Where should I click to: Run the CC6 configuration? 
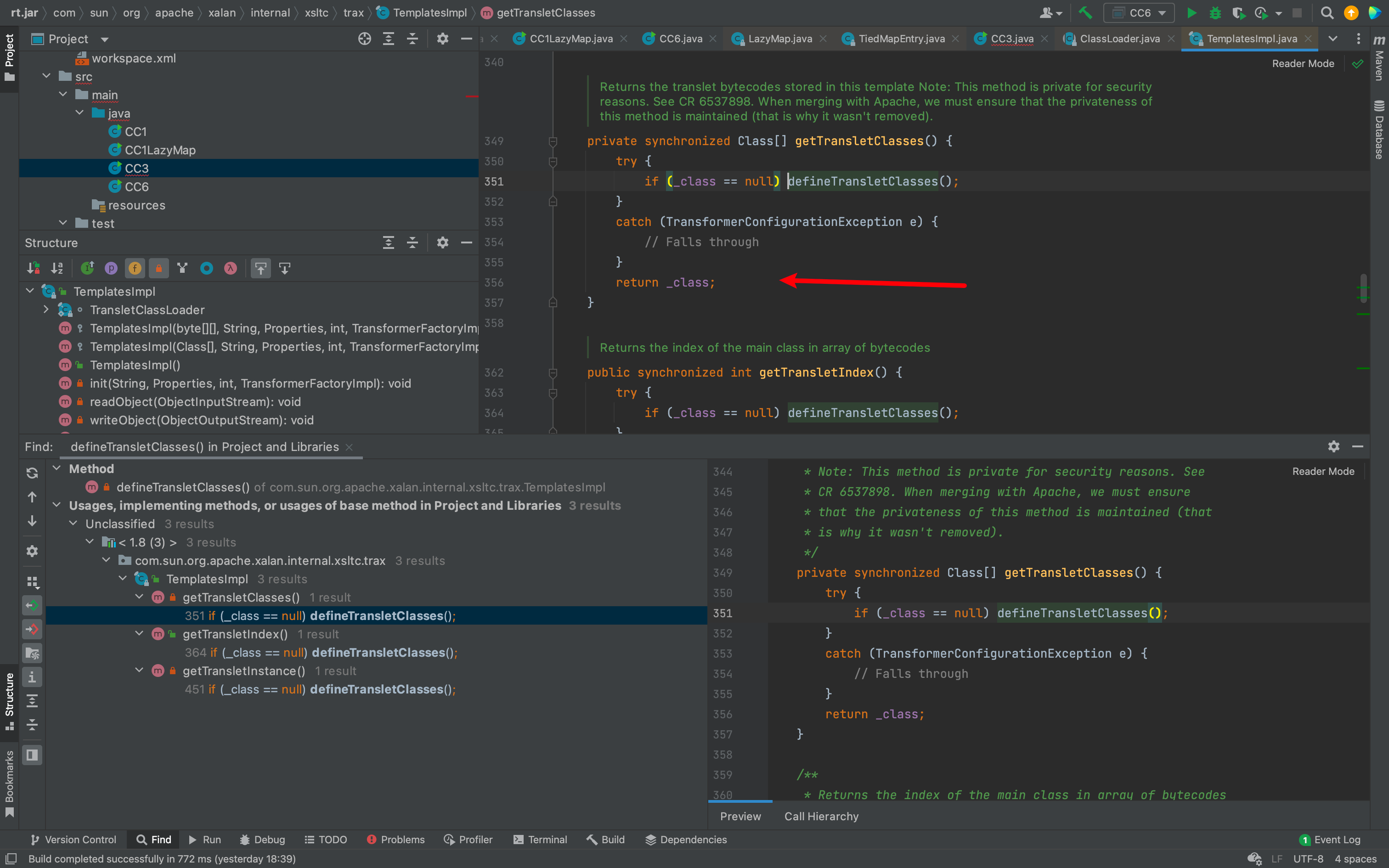coord(1191,13)
